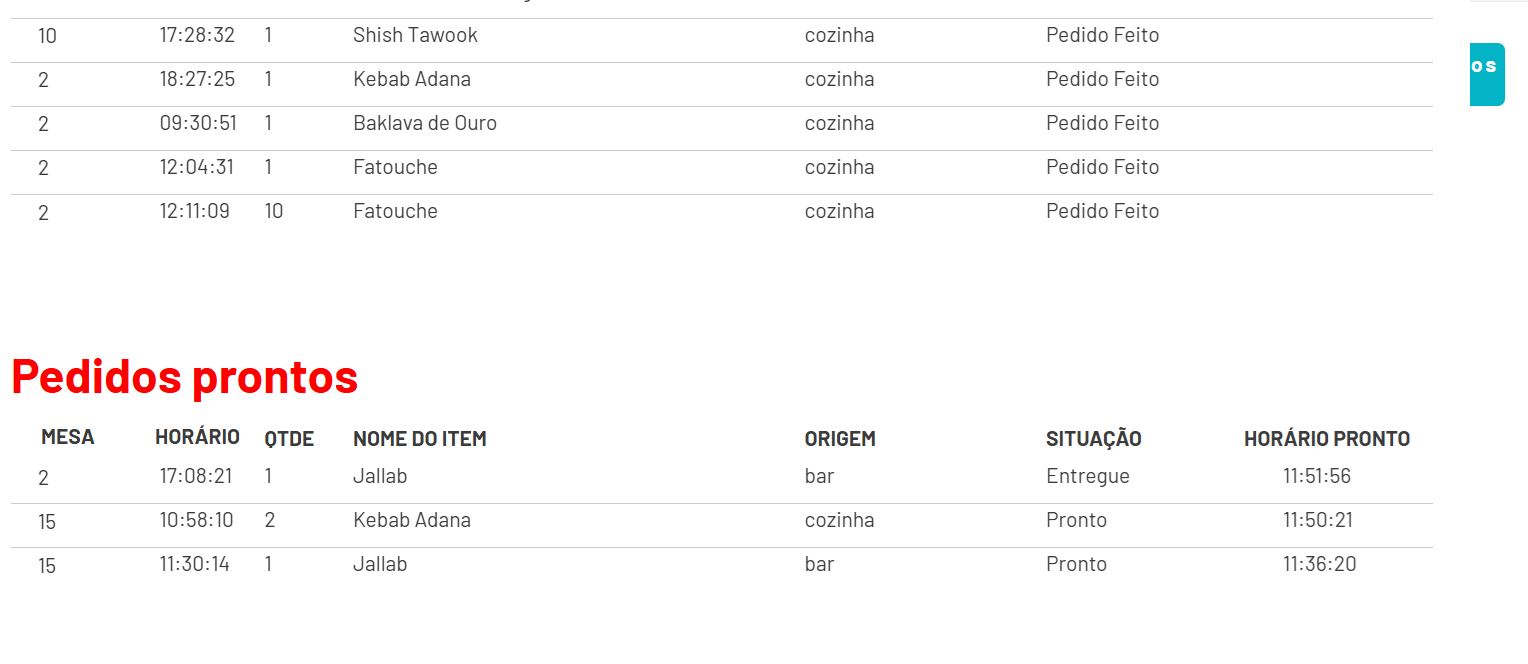Image resolution: width=1528 pixels, height=664 pixels.
Task: Click the HORÁRIO PRONTO column header
Action: click(x=1326, y=439)
